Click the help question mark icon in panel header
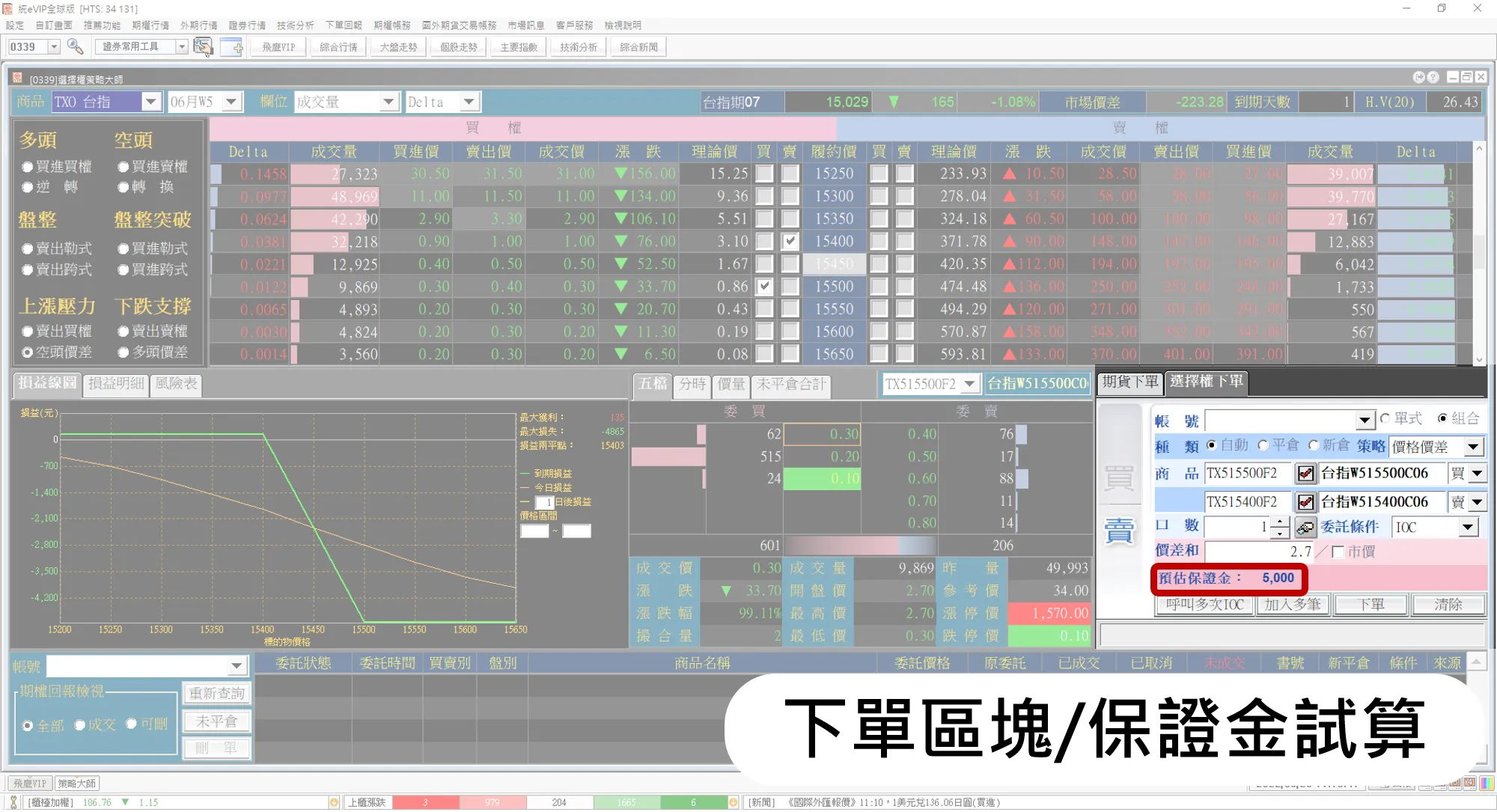The image size is (1497, 812). pos(1433,77)
